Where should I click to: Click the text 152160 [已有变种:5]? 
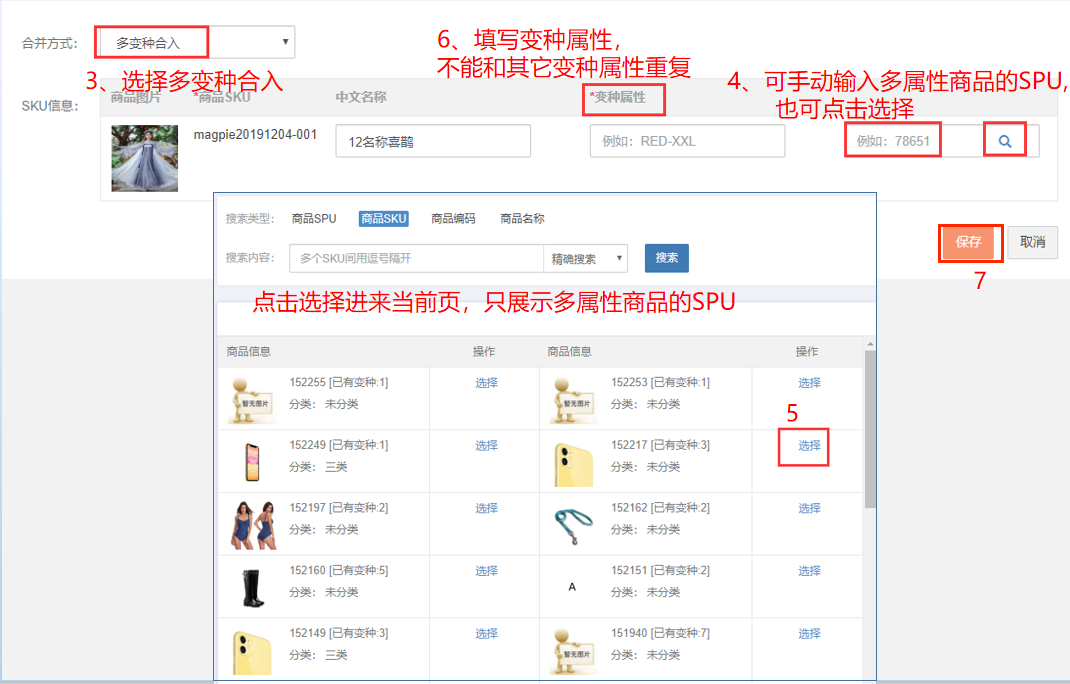point(338,571)
